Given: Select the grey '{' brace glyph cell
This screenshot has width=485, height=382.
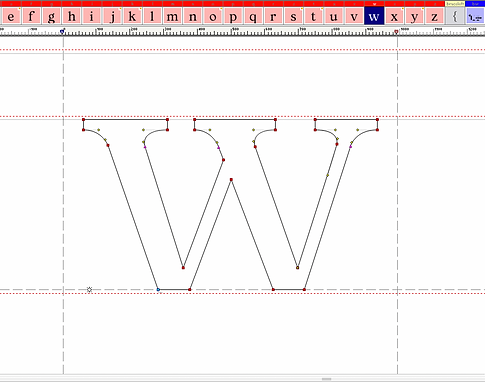Looking at the screenshot, I should click(x=455, y=16).
